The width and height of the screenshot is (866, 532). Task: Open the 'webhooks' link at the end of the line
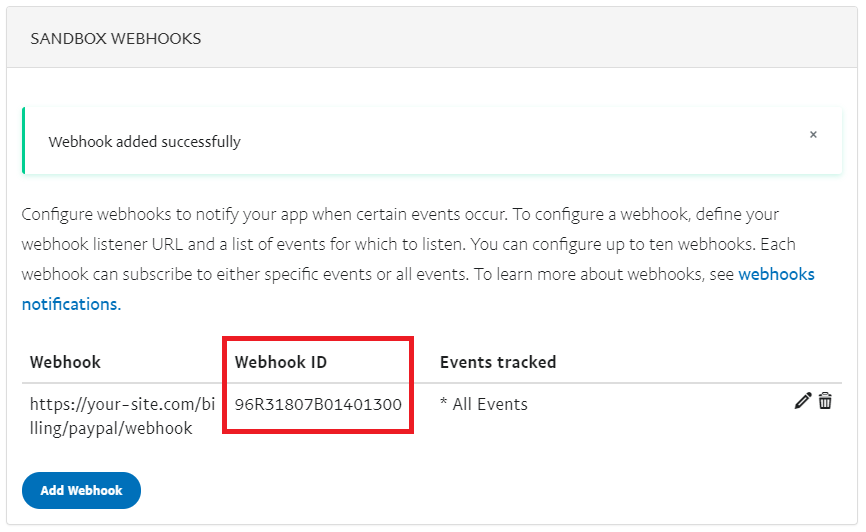(x=776, y=274)
